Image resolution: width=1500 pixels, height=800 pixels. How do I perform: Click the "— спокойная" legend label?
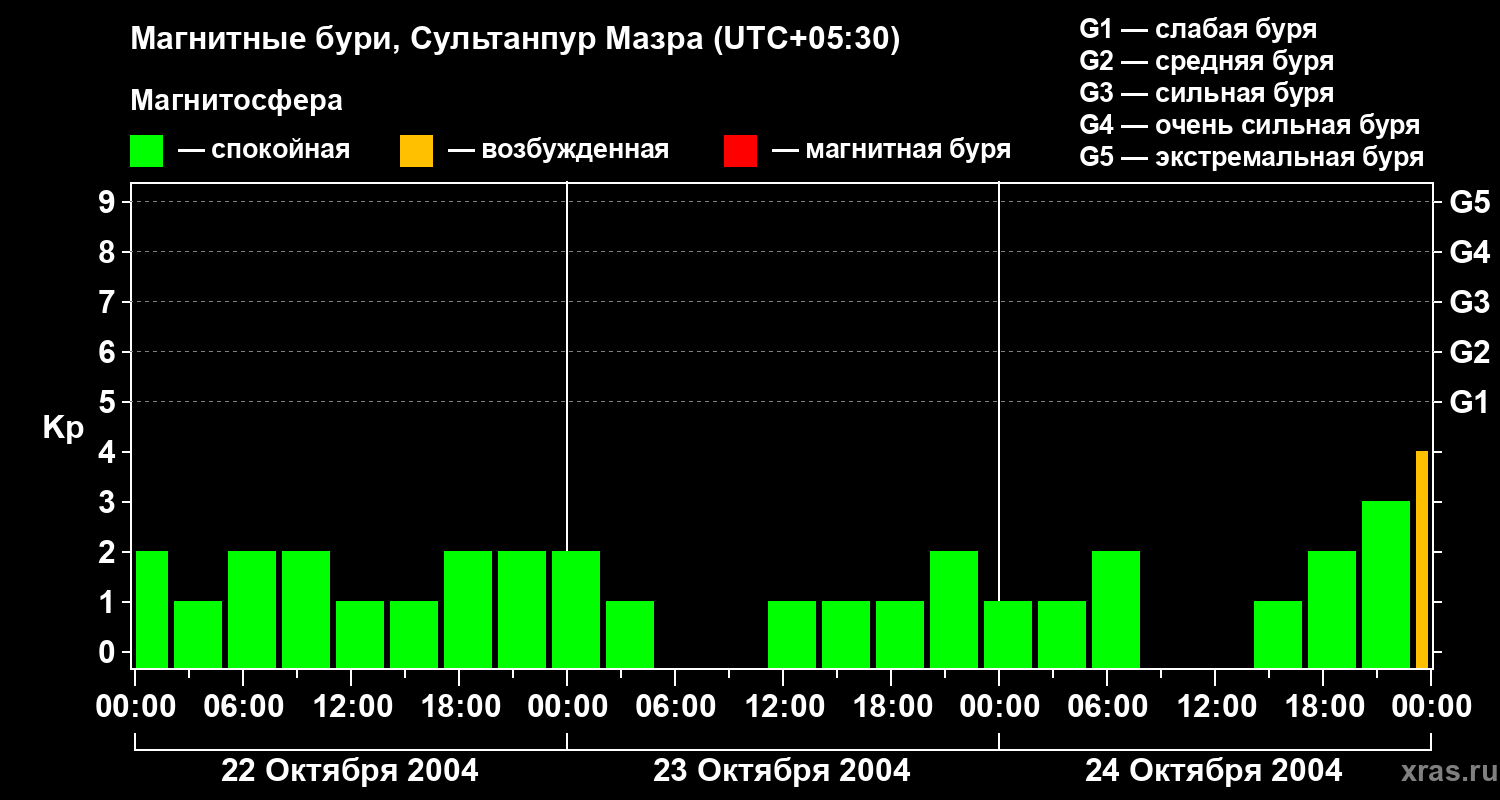click(264, 151)
